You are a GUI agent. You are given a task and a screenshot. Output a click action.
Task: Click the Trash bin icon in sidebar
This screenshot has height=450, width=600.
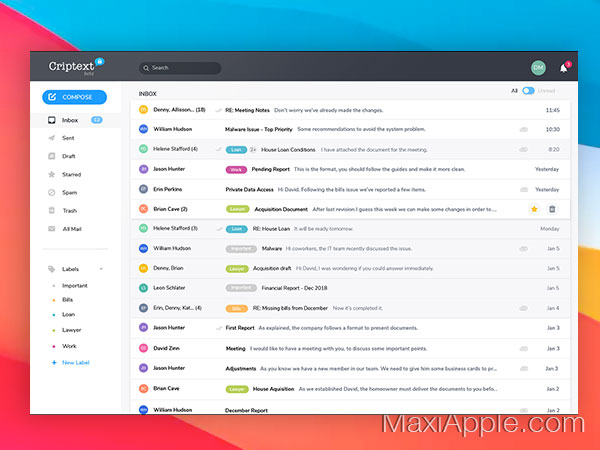[x=52, y=210]
